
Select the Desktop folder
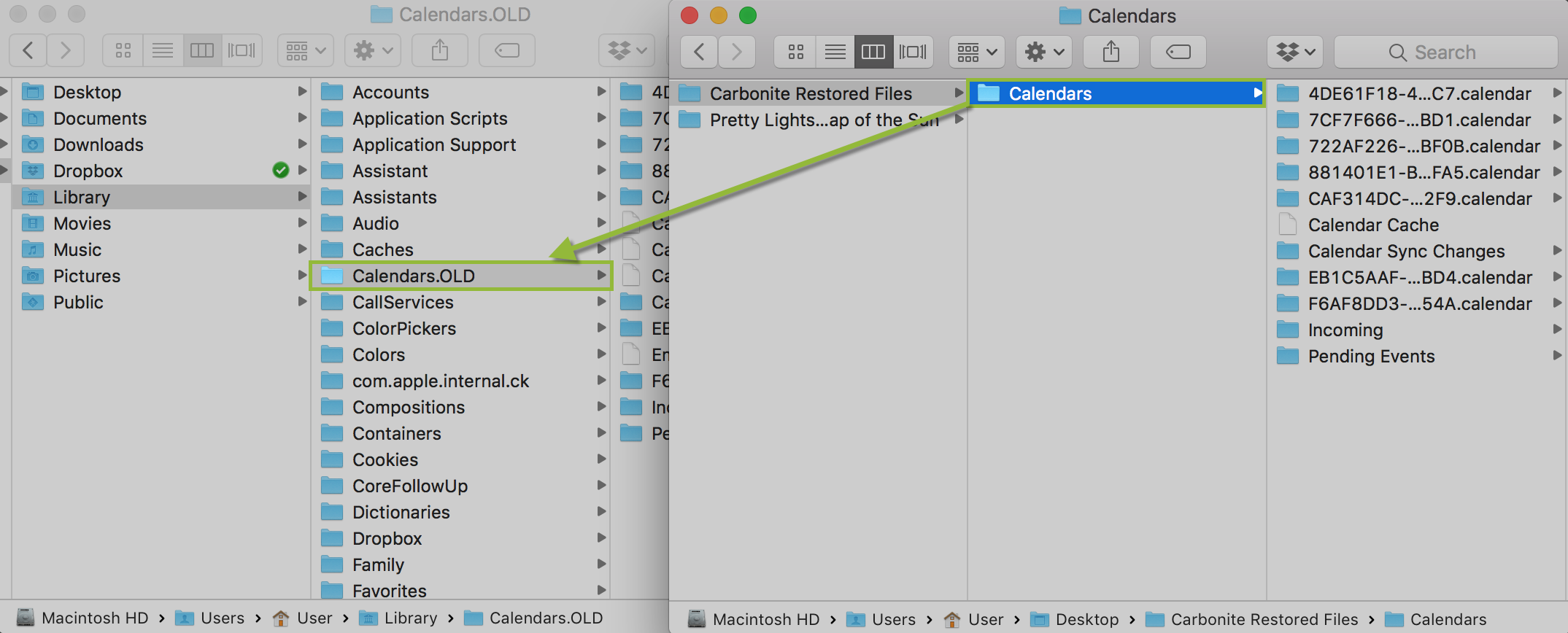coord(161,92)
